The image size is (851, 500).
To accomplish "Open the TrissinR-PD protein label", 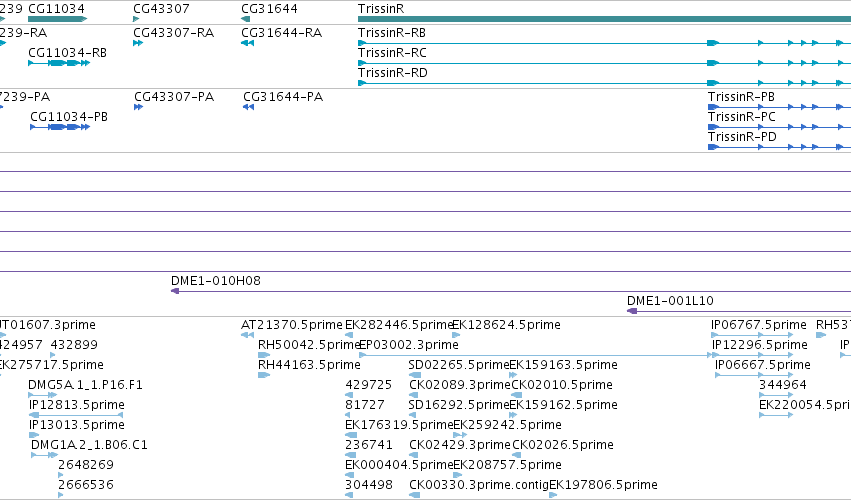I will click(x=742, y=137).
